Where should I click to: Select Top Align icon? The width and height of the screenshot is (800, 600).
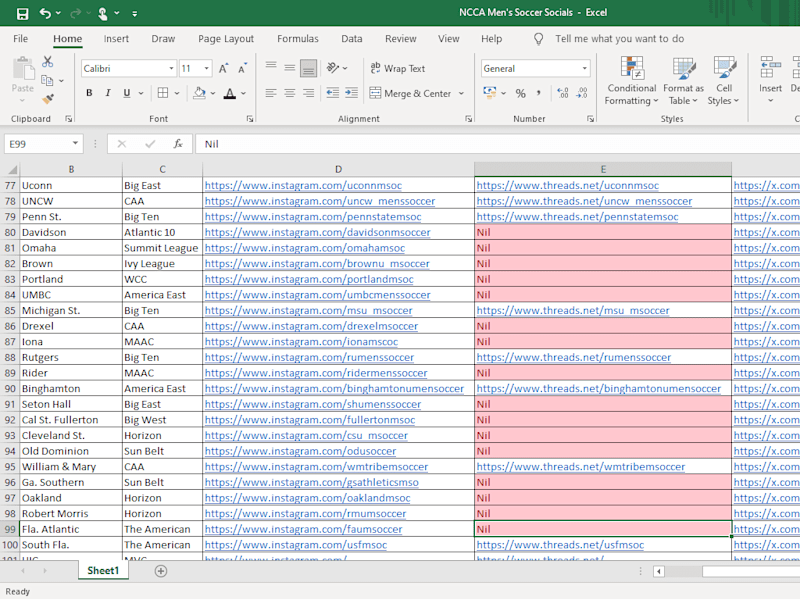271,67
